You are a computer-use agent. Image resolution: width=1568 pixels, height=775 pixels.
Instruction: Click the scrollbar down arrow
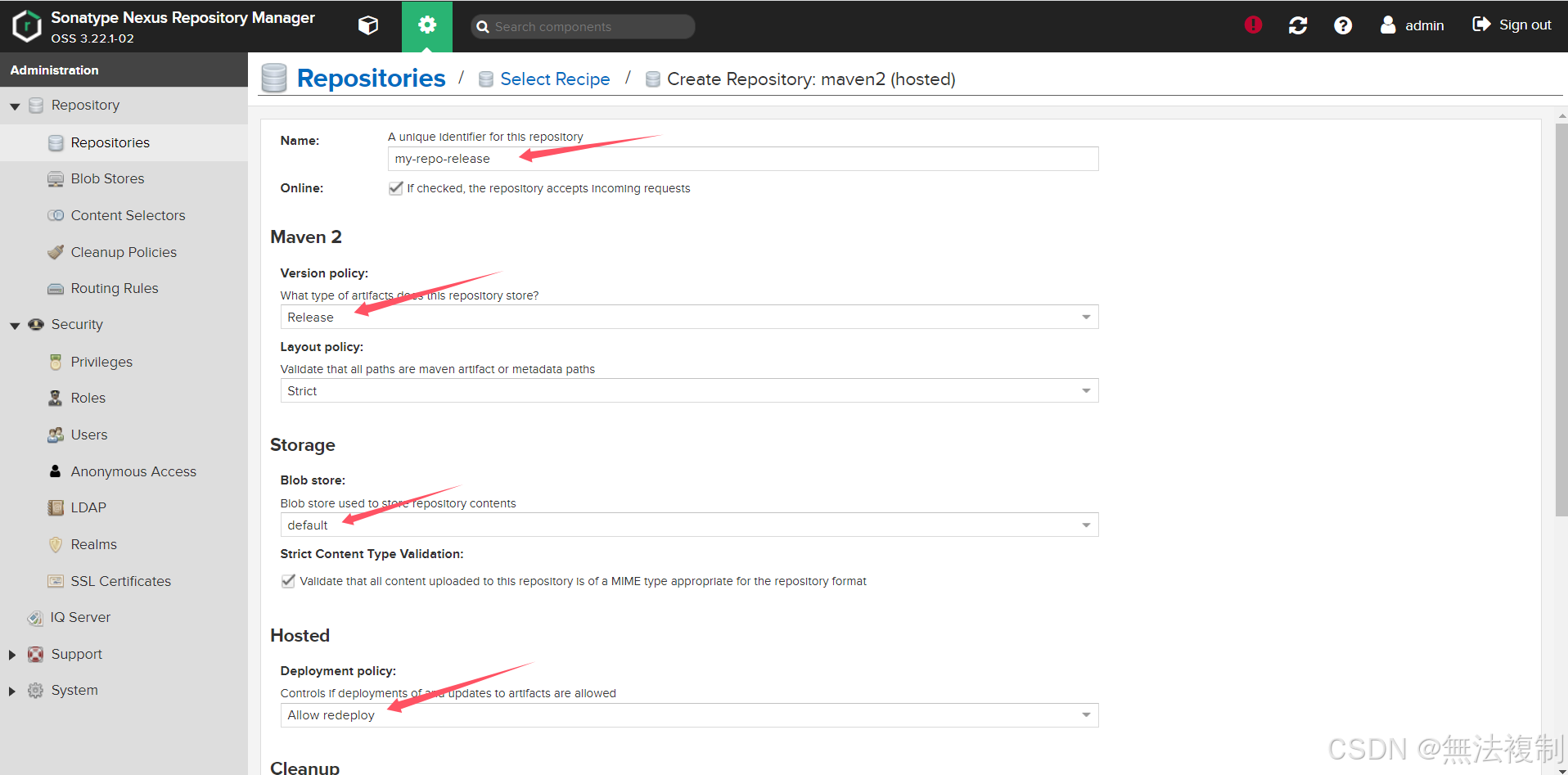(x=1561, y=770)
